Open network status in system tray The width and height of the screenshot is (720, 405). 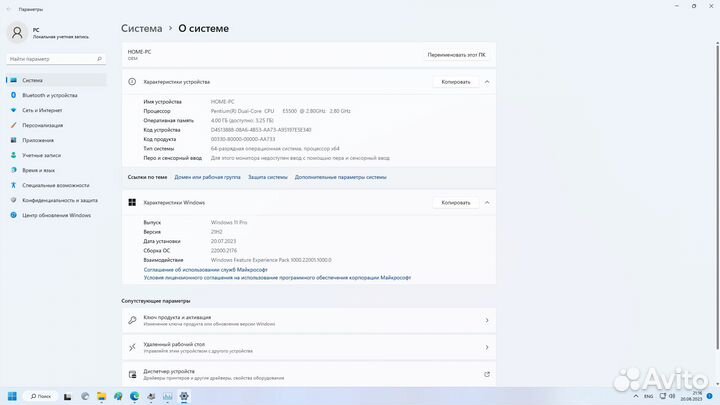[663, 396]
